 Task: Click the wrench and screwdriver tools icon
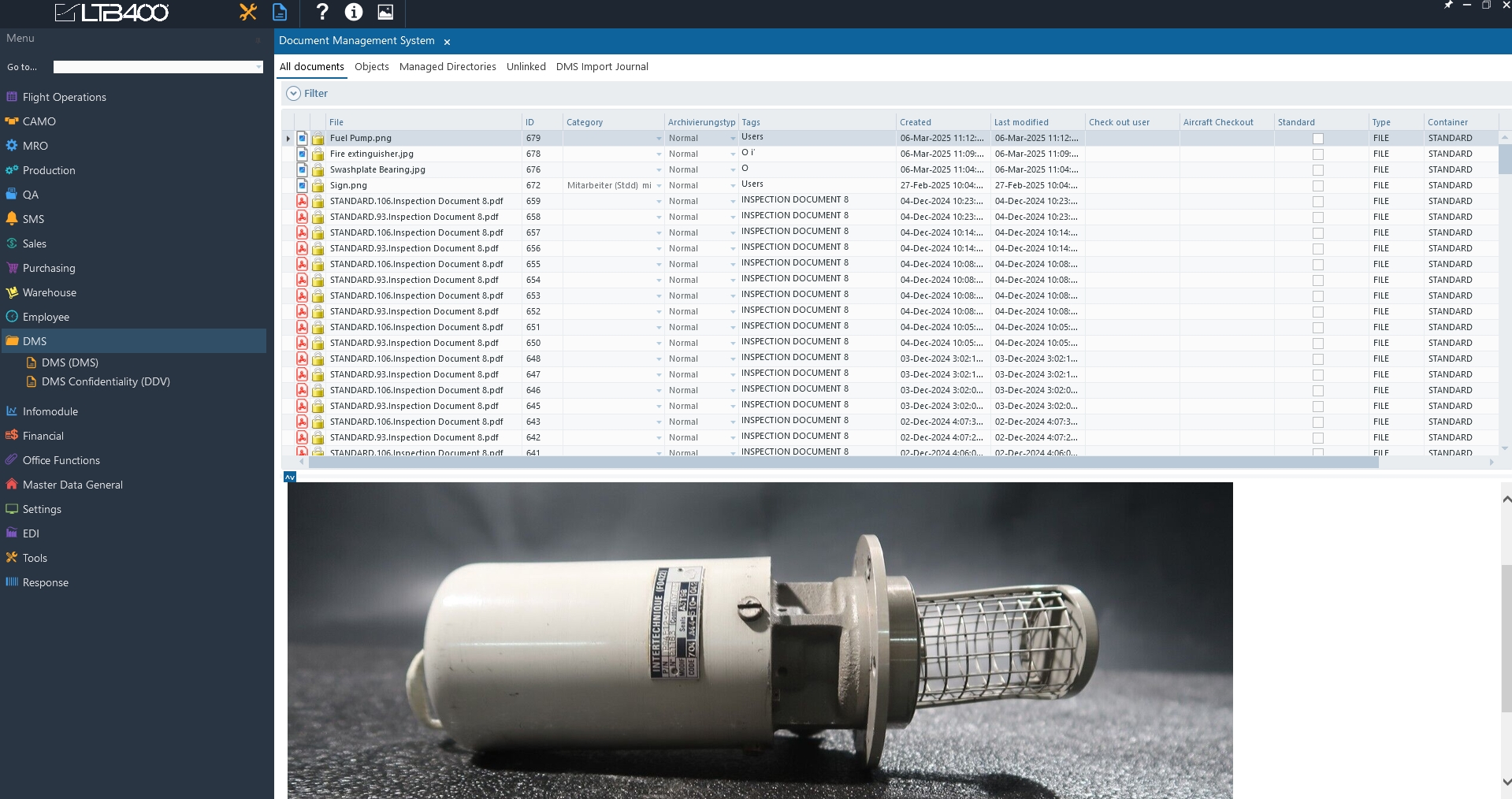[x=248, y=12]
